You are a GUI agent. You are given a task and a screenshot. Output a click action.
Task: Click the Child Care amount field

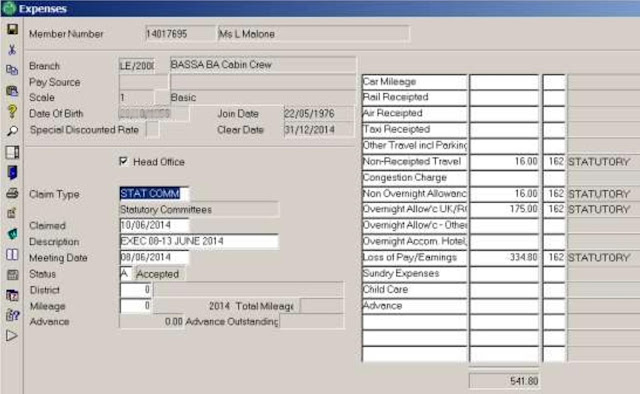504,289
